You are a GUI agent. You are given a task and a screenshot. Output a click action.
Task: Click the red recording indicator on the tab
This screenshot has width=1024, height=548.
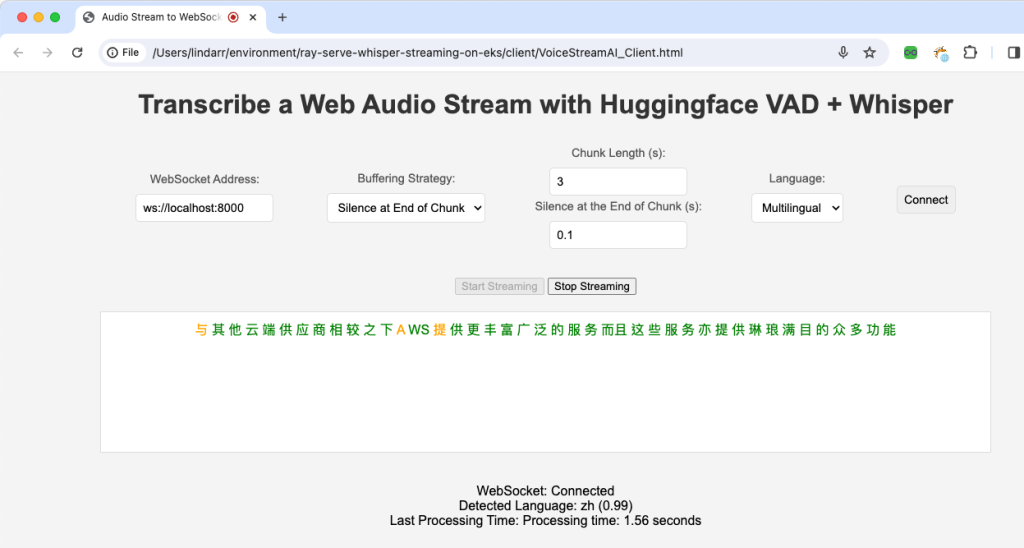click(x=233, y=18)
